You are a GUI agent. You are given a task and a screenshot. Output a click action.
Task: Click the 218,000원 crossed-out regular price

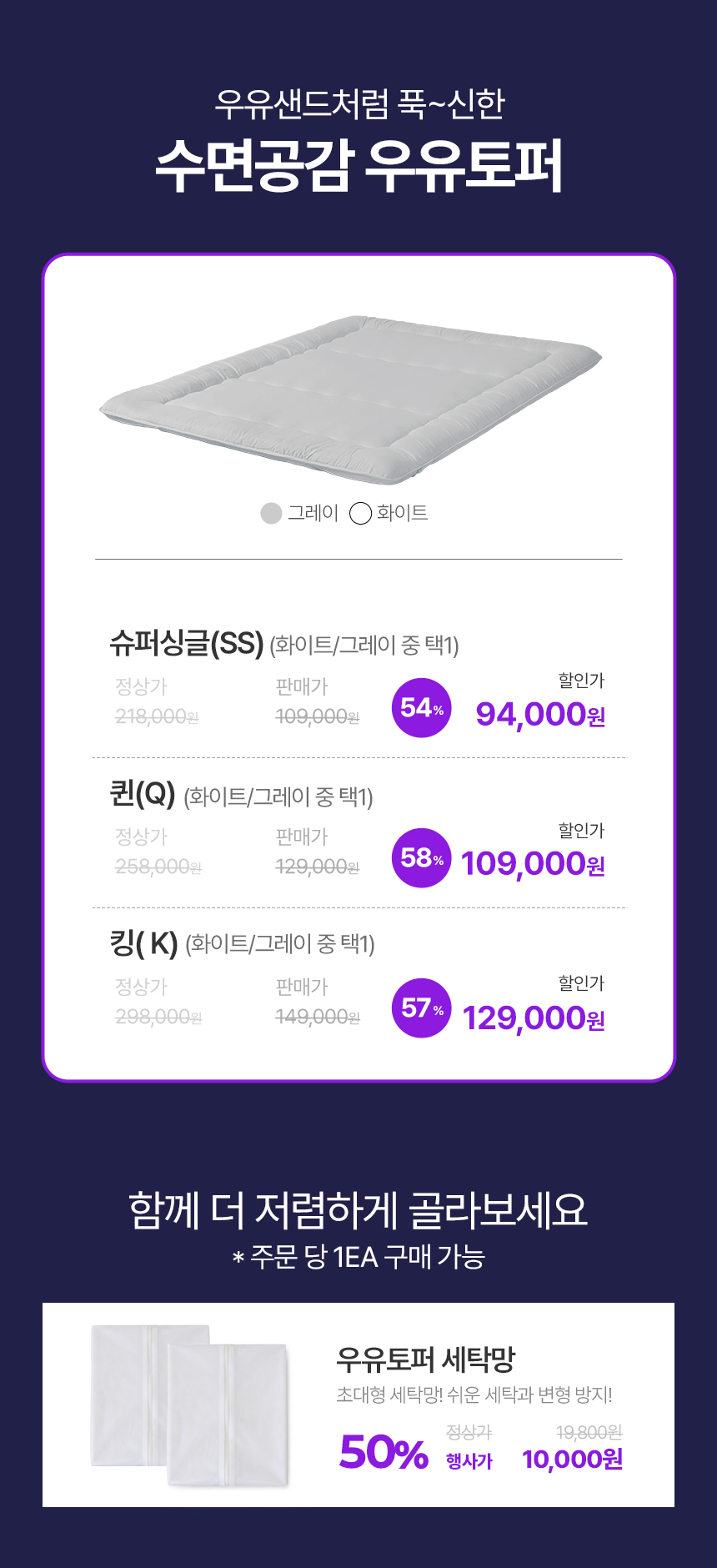(x=157, y=716)
